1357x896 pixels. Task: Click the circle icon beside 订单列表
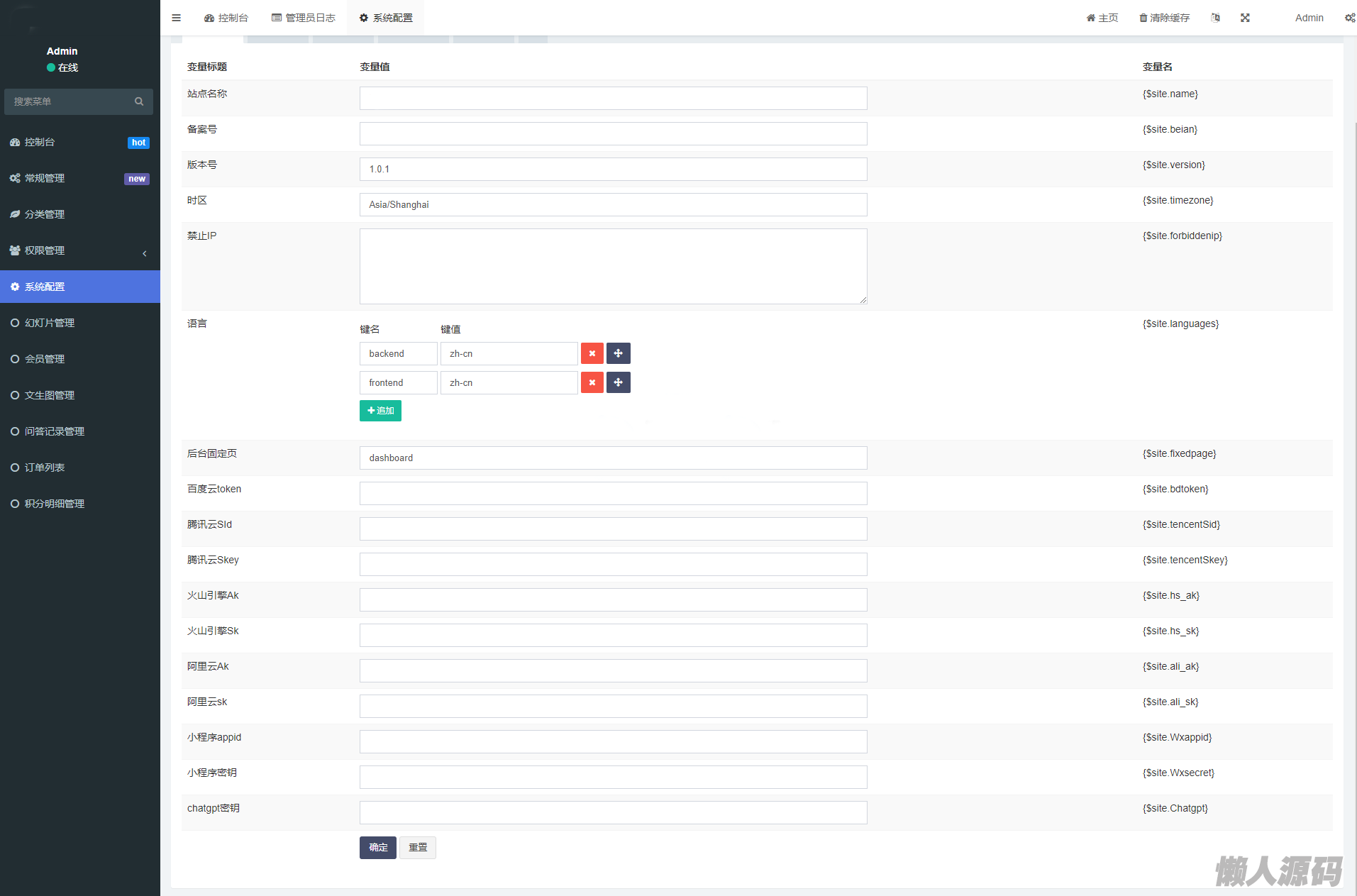point(15,468)
